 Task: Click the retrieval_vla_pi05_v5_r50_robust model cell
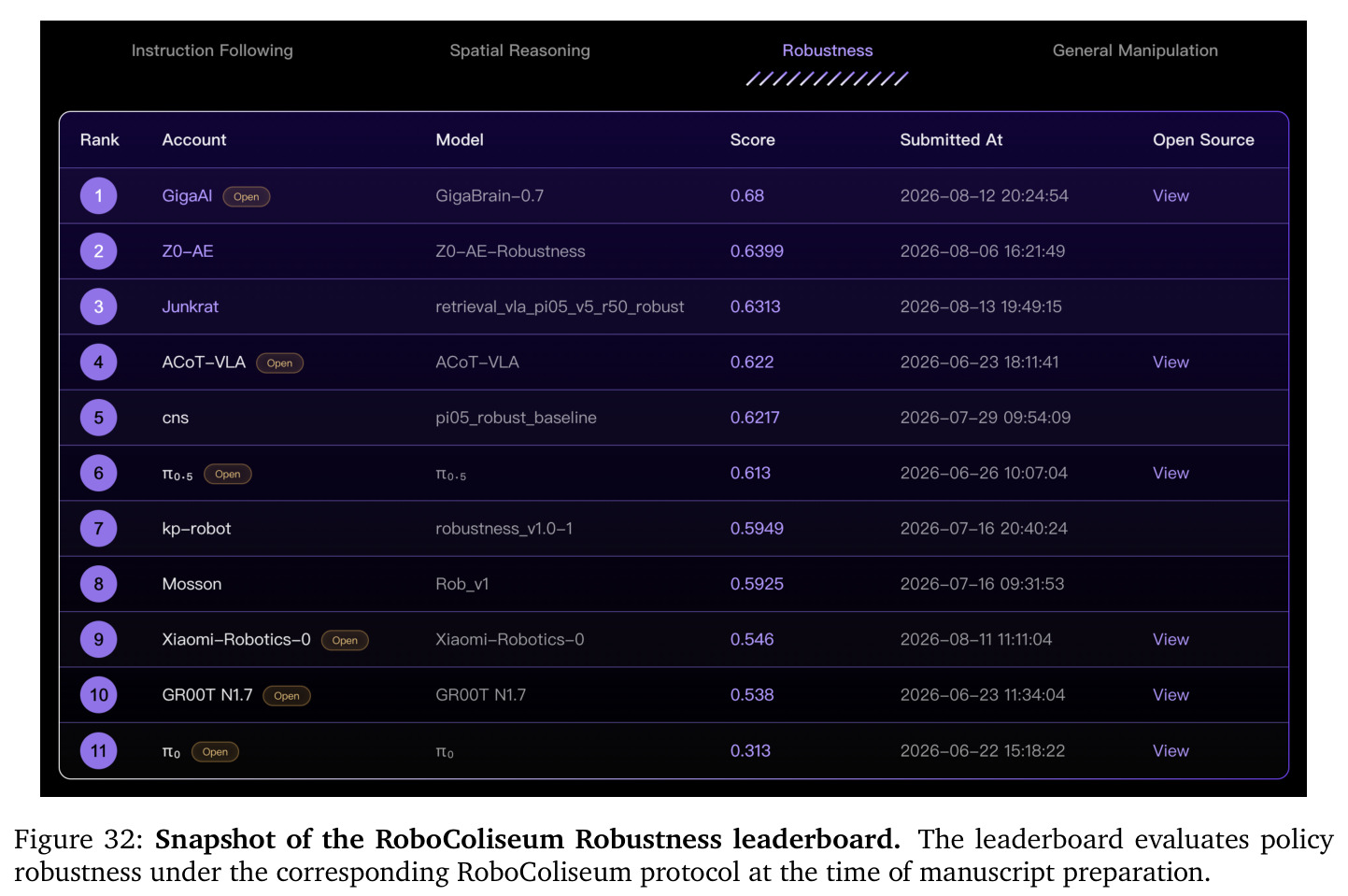point(560,306)
